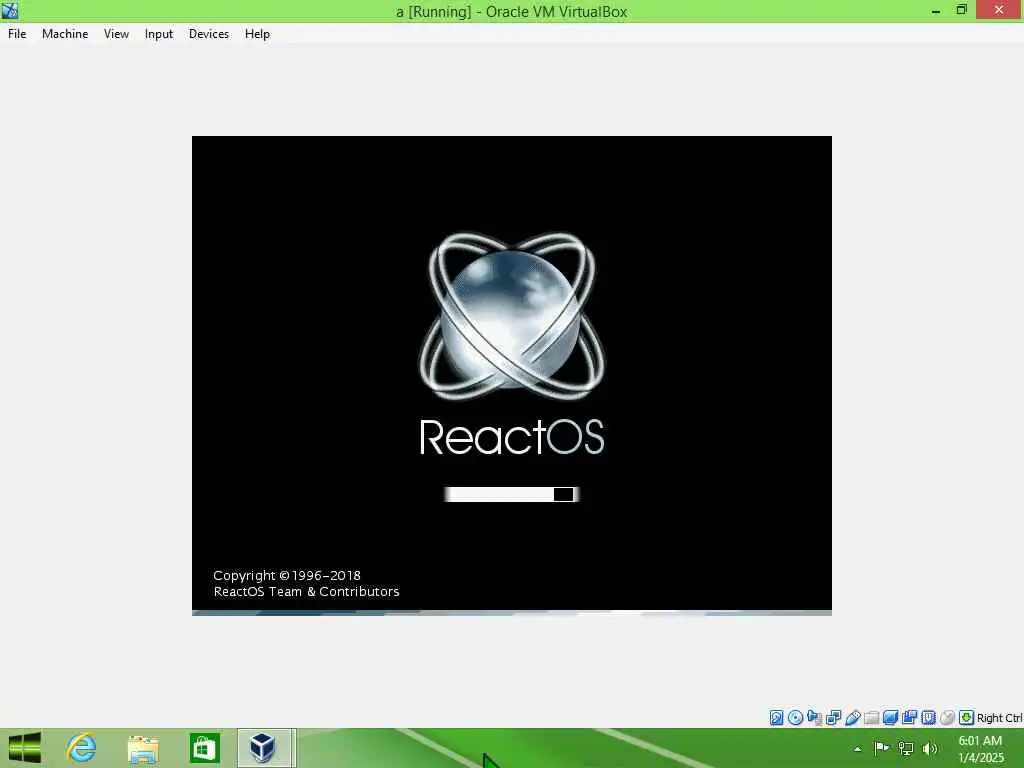Open the Help menu
Viewport: 1024px width, 768px height.
tap(257, 34)
